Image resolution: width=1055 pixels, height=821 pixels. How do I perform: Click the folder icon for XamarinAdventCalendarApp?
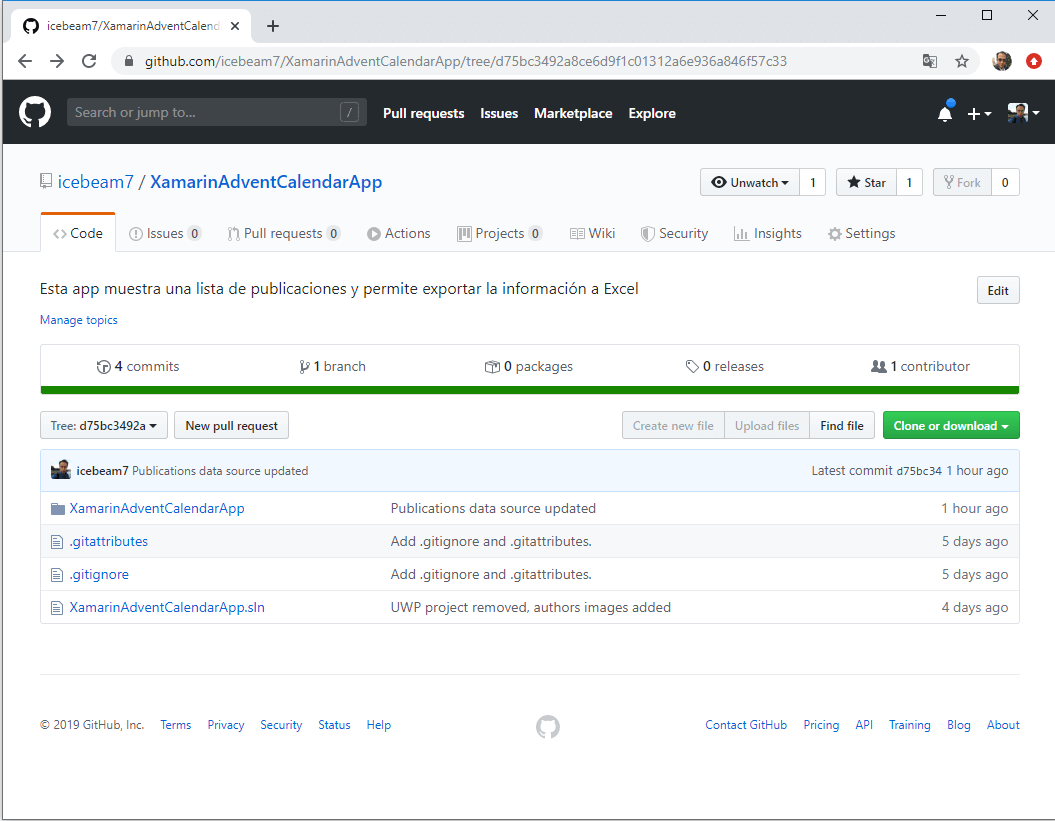point(58,508)
